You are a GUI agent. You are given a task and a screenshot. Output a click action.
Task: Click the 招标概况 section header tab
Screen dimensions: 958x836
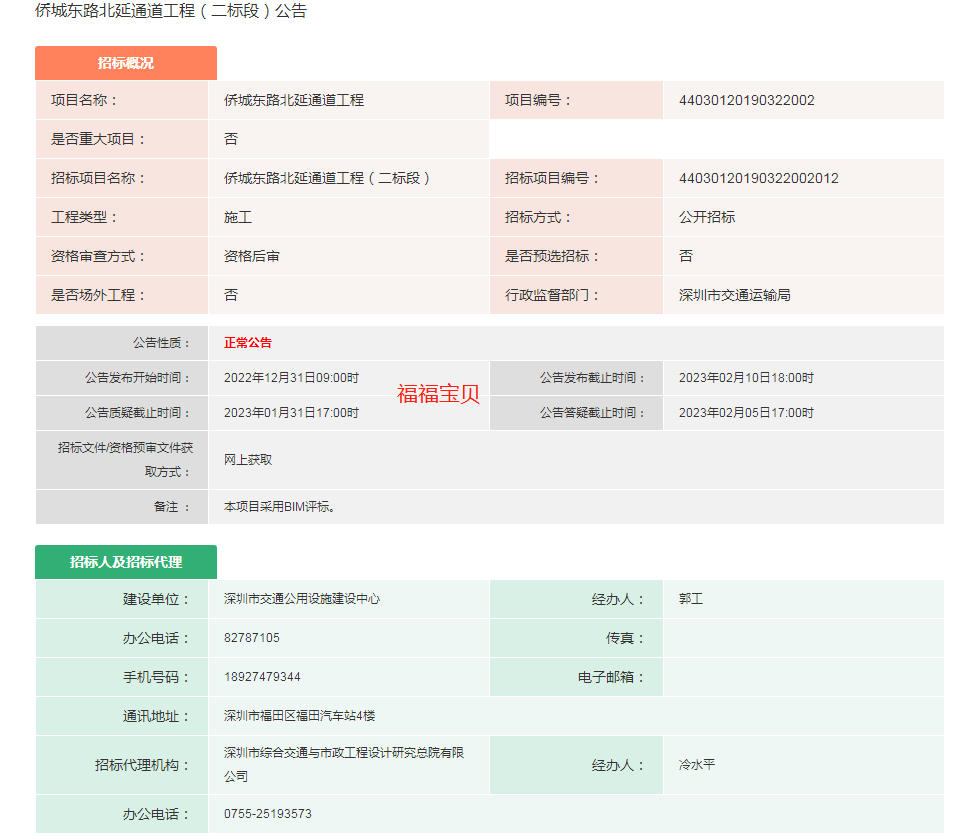point(126,63)
